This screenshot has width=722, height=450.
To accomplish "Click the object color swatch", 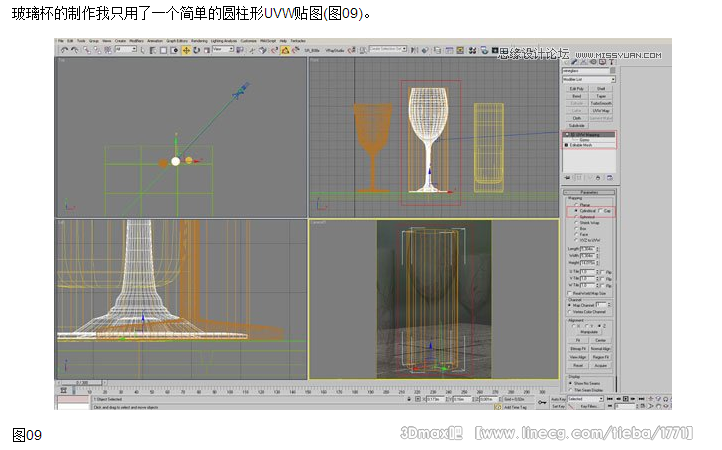I will (x=612, y=70).
